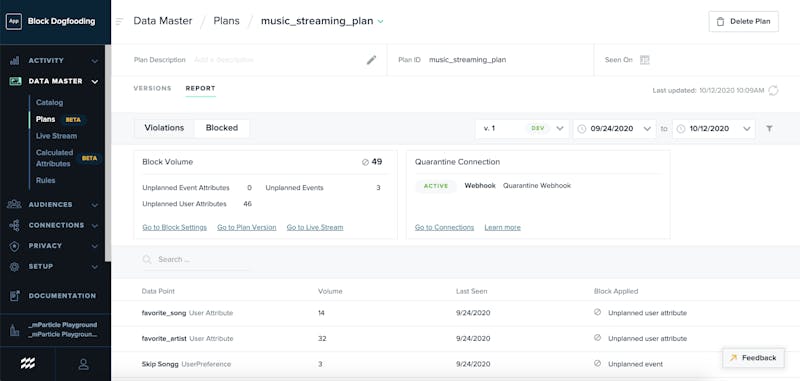Expand the music_streaming_plan name dropdown

[380, 21]
